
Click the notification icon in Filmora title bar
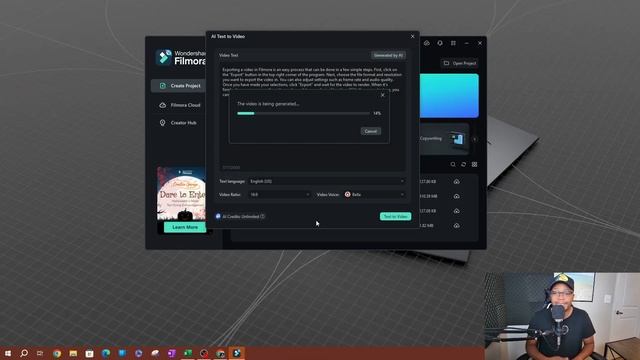click(x=440, y=43)
